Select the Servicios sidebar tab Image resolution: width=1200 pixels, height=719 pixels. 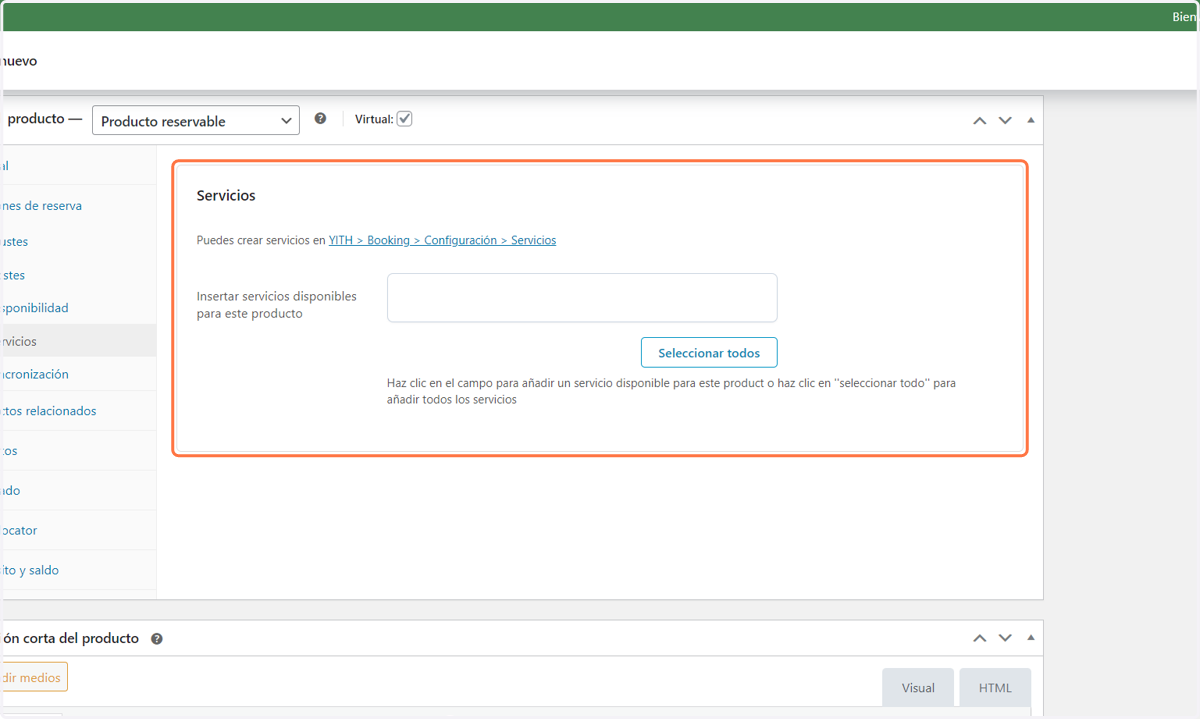click(x=78, y=341)
